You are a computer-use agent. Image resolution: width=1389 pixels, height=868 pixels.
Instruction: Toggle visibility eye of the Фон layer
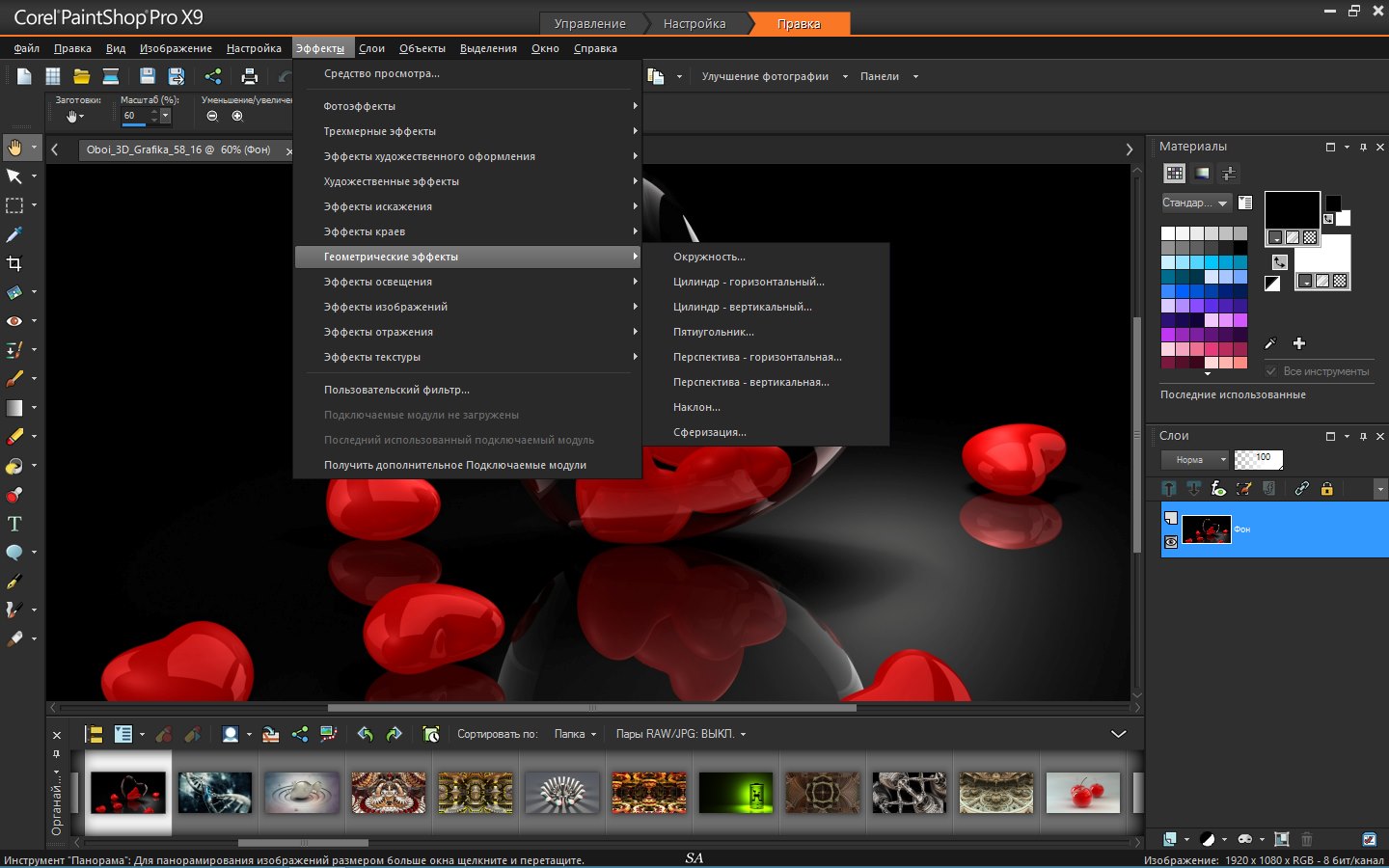[x=1170, y=542]
